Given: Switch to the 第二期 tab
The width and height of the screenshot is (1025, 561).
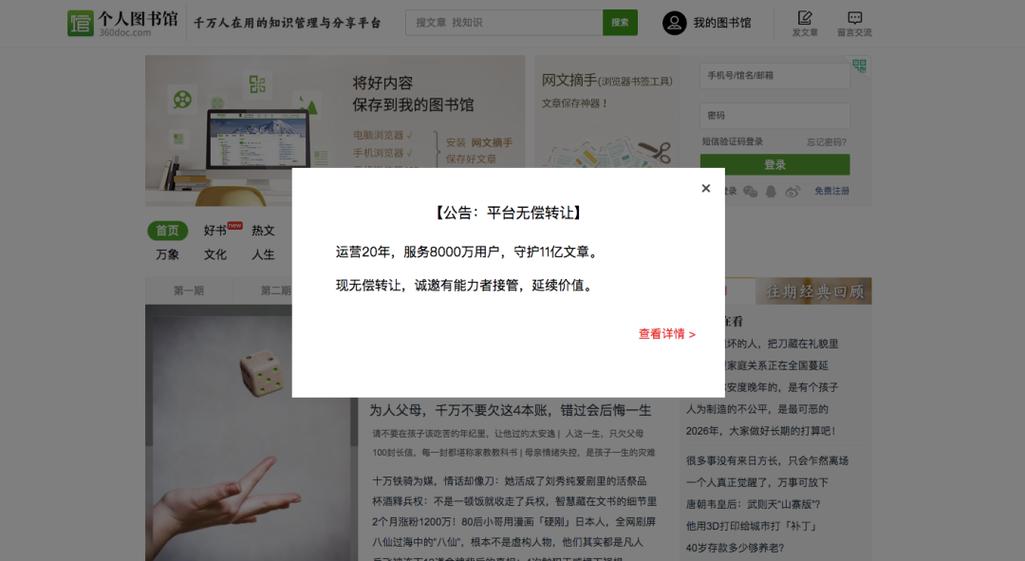Looking at the screenshot, I should pos(275,290).
